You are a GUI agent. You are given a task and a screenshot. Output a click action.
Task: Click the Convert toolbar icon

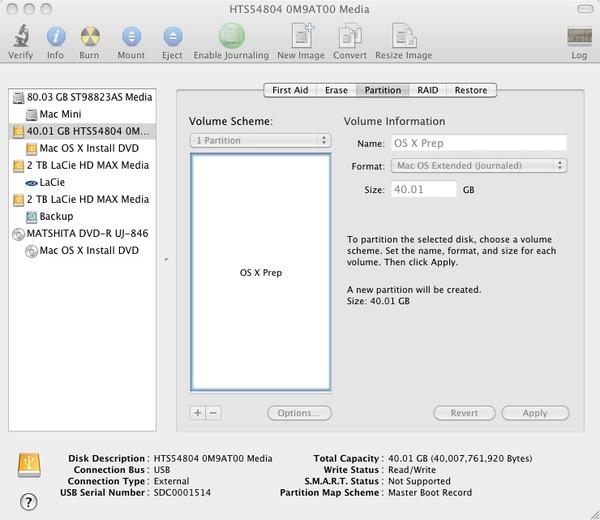pos(350,36)
